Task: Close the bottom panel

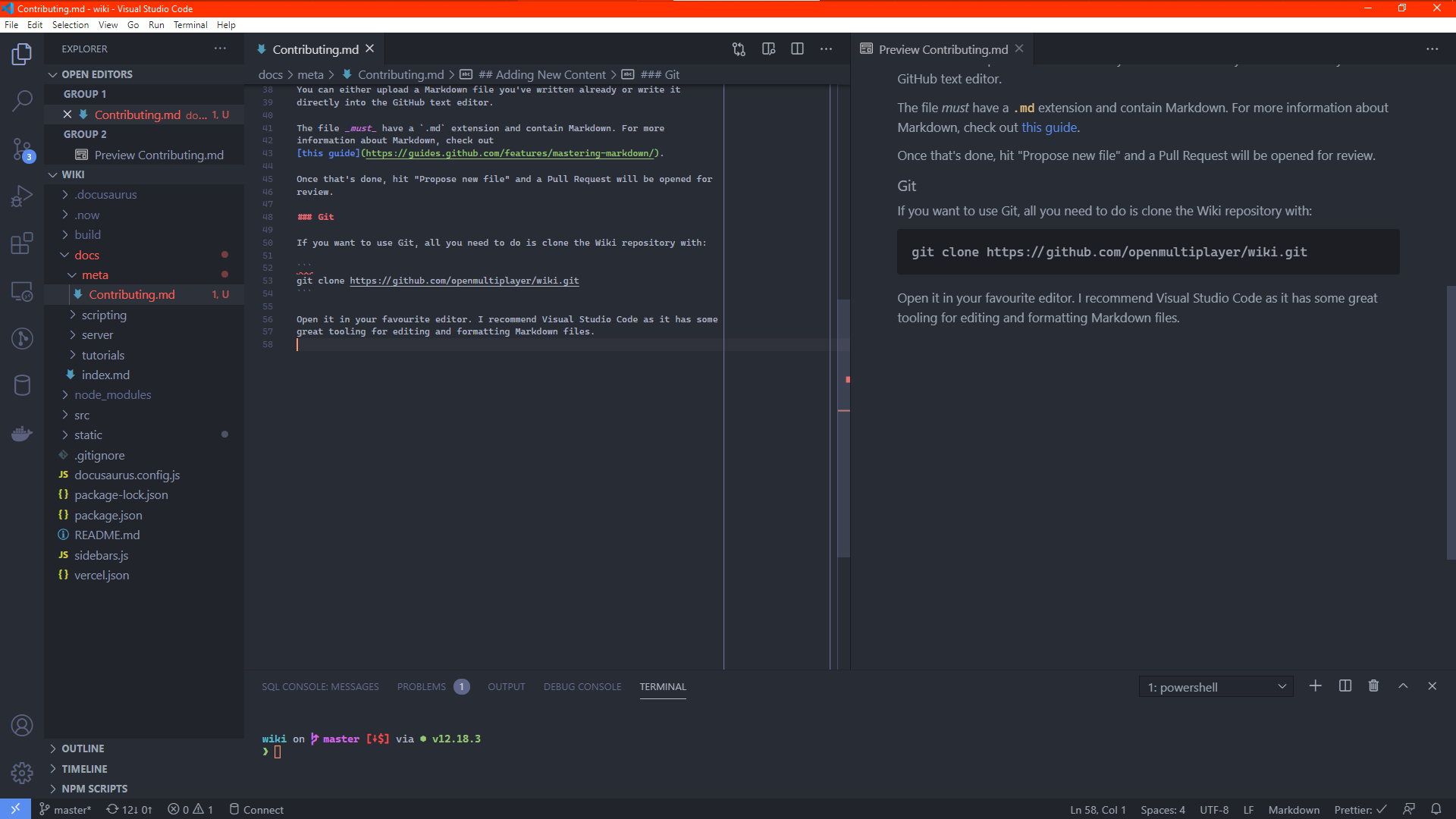Action: (1432, 686)
